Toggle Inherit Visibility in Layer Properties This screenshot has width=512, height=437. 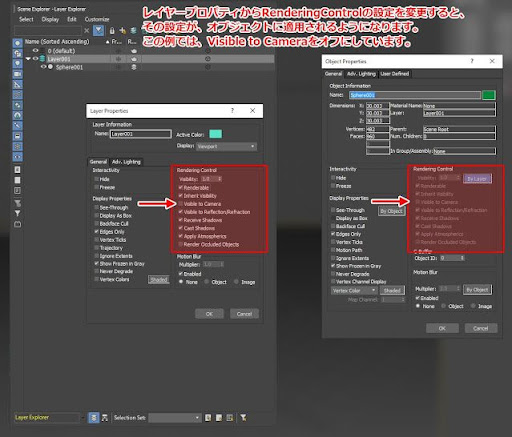[181, 196]
